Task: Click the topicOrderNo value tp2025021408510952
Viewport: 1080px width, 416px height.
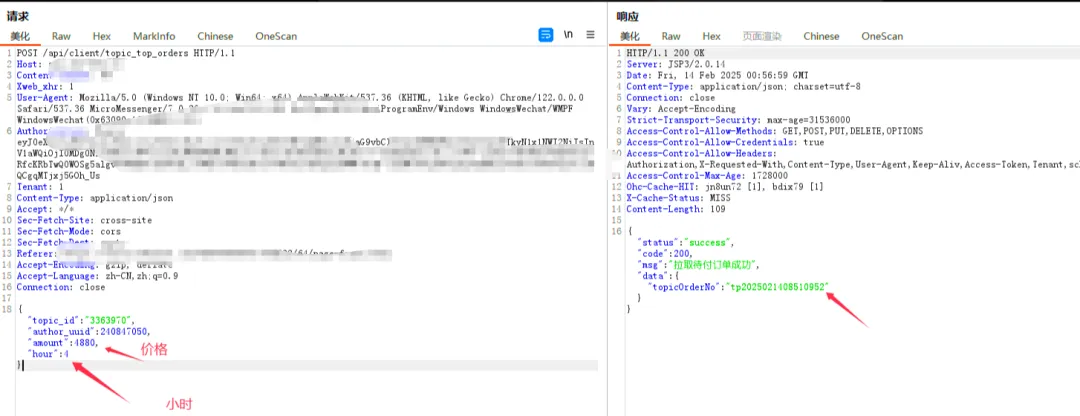Action: coord(776,287)
